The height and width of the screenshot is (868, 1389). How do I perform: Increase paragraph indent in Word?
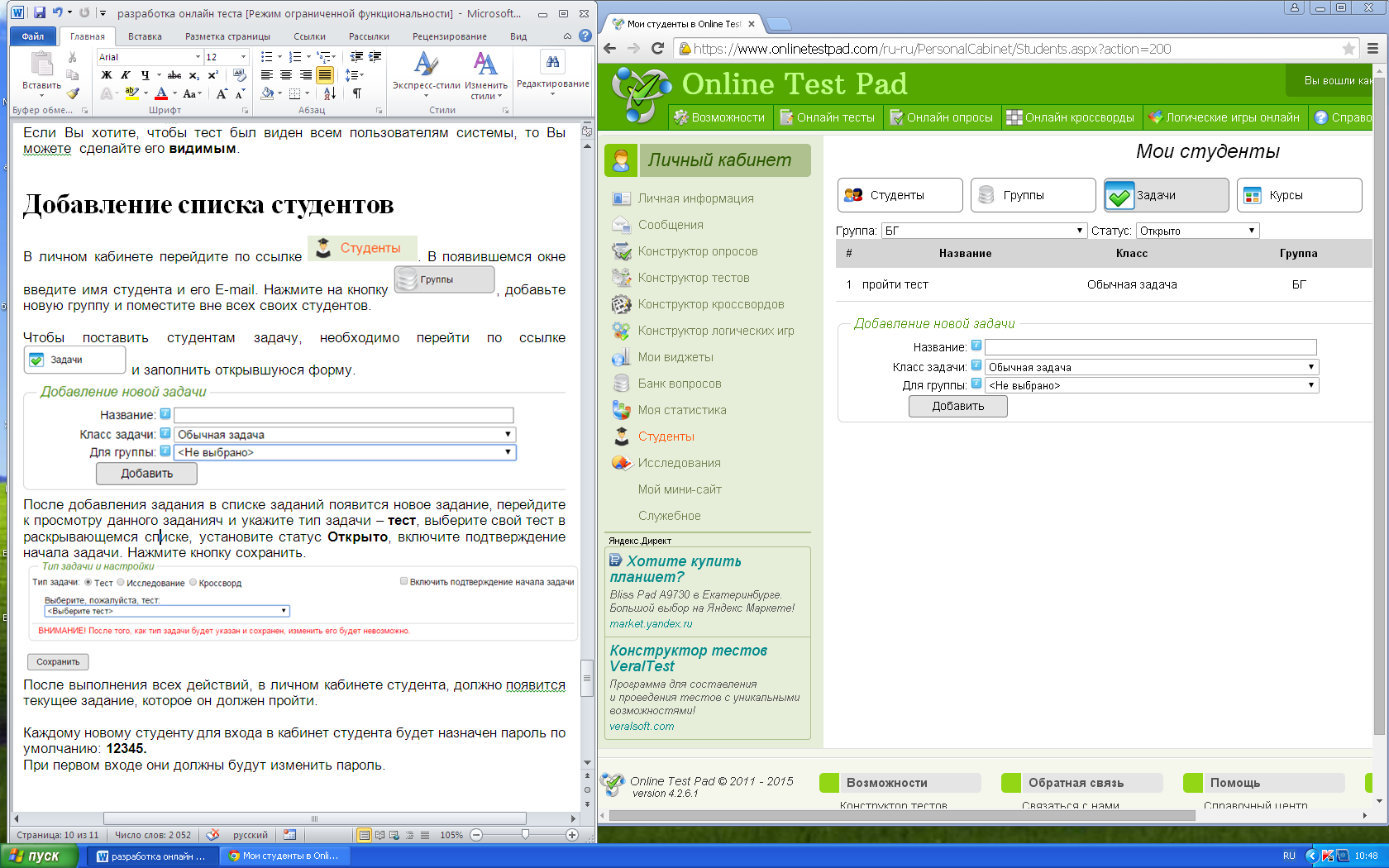pyautogui.click(x=375, y=57)
